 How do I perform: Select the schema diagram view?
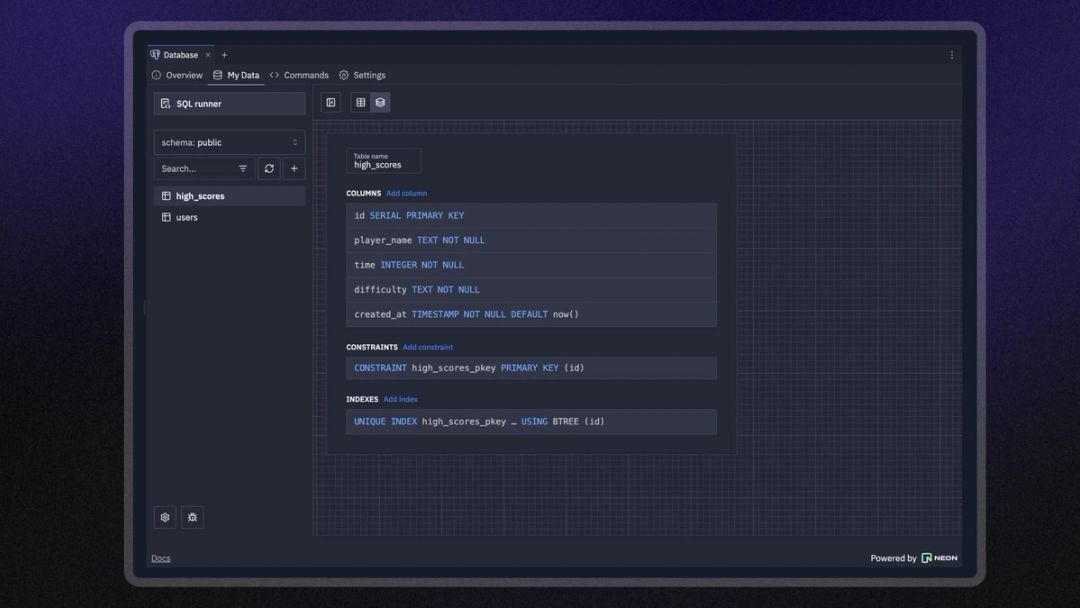[380, 101]
